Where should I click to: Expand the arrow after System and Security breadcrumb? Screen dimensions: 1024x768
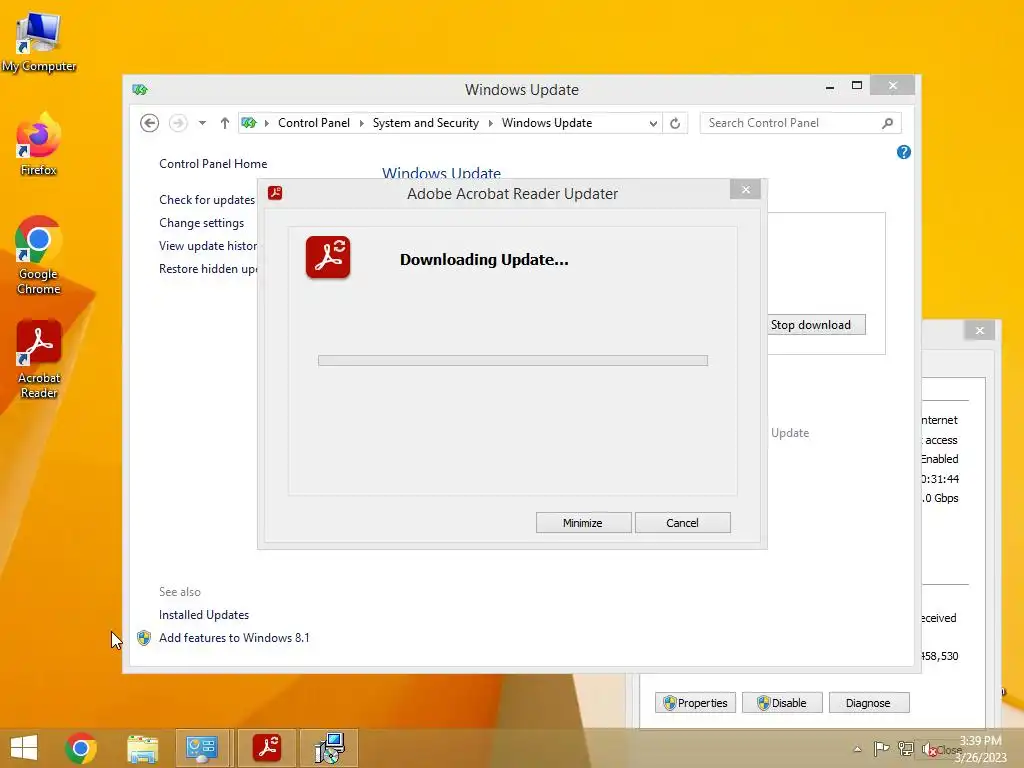pyautogui.click(x=490, y=123)
